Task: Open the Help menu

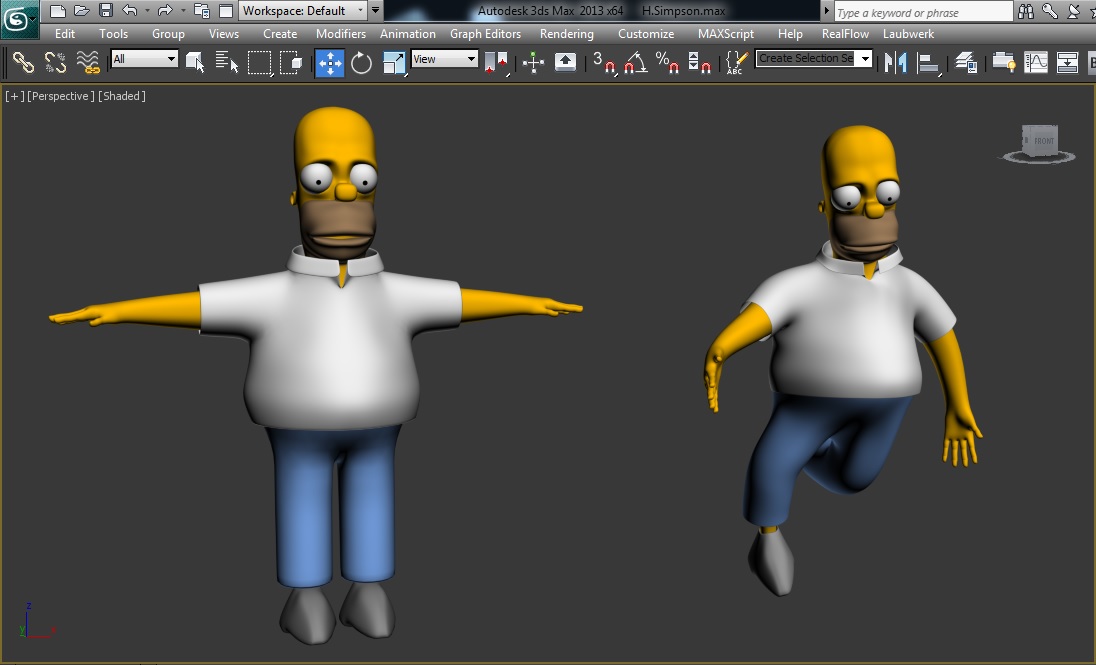Action: coord(790,34)
